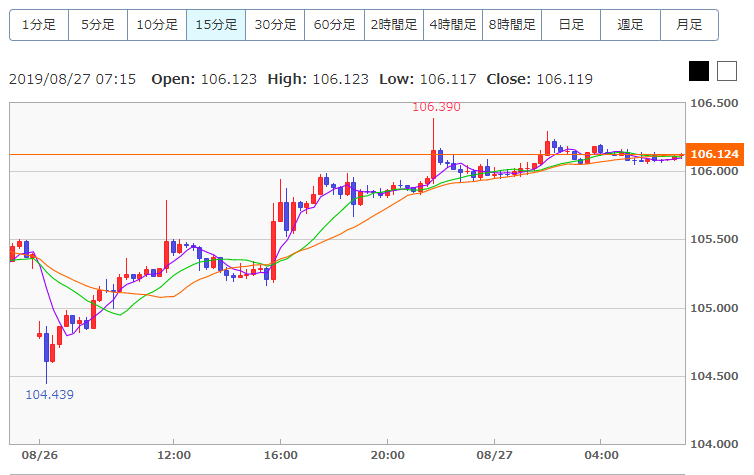Click the High: 106.123 value
754x475 pixels.
[318, 79]
